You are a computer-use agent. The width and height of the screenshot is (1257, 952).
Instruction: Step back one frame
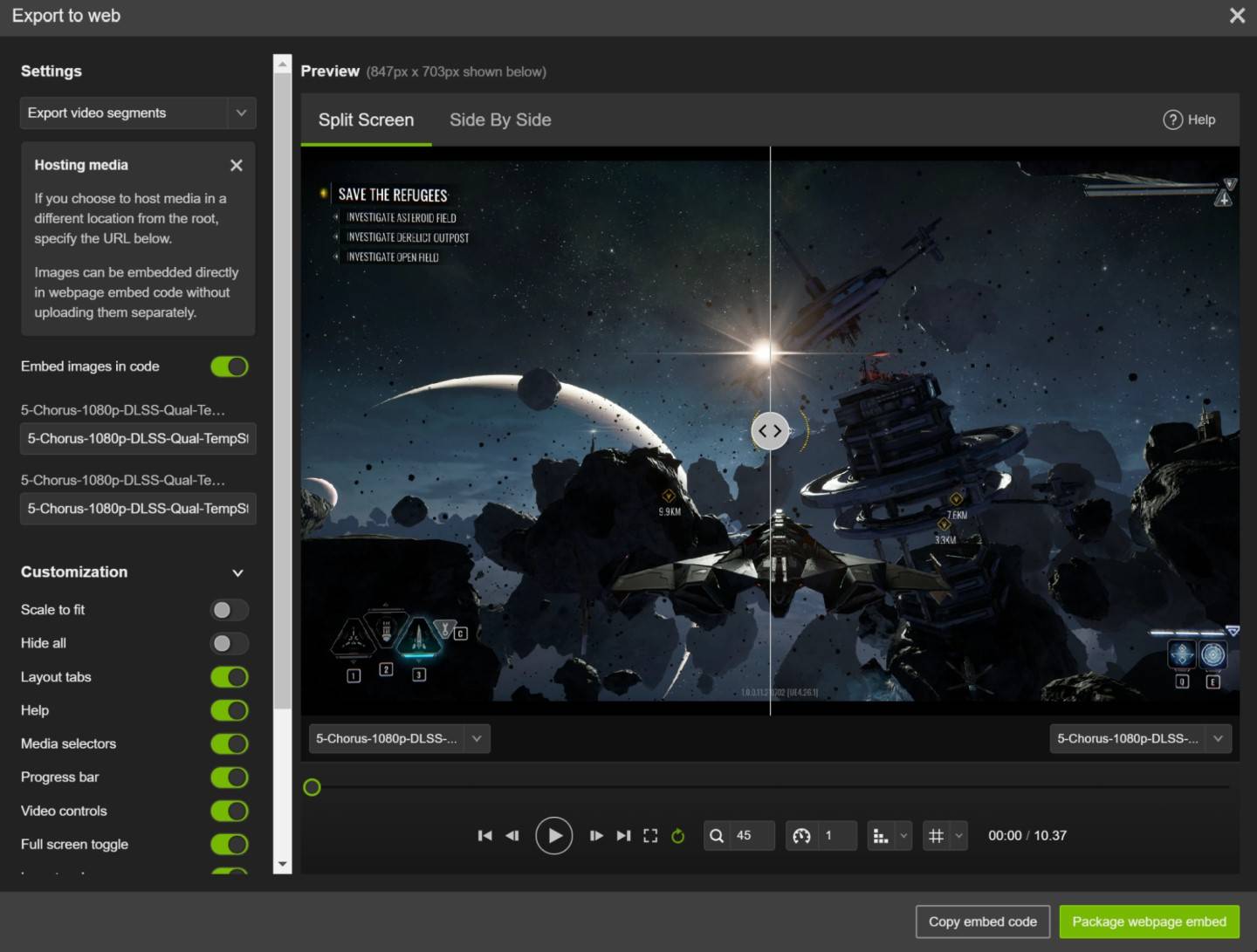click(513, 836)
